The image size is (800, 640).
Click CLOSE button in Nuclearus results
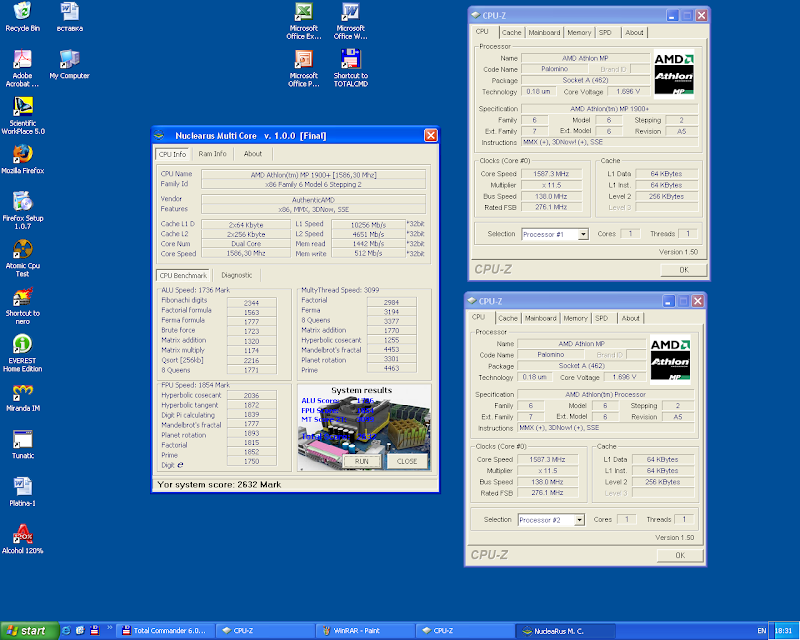407,461
